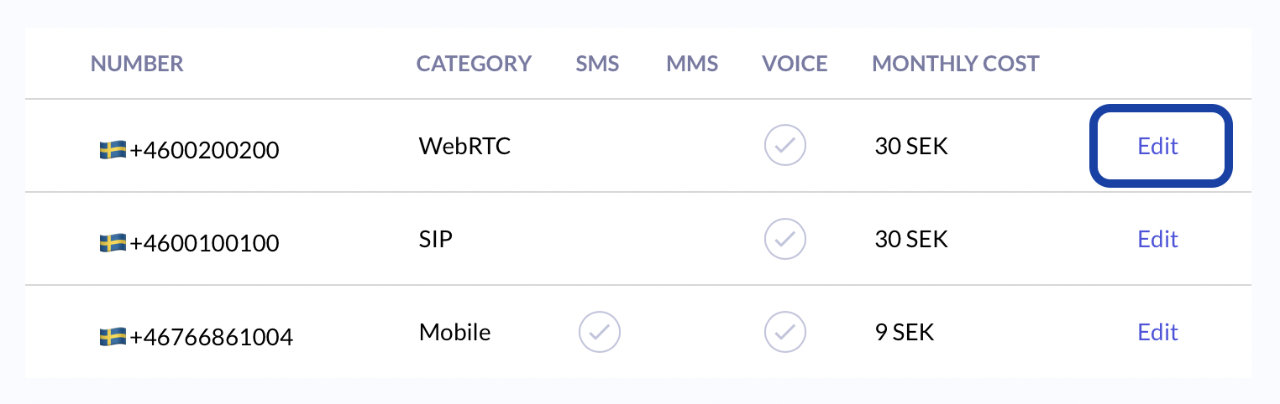The width and height of the screenshot is (1280, 404).
Task: Open Edit for WebRTC number +4600200200
Action: coord(1158,146)
